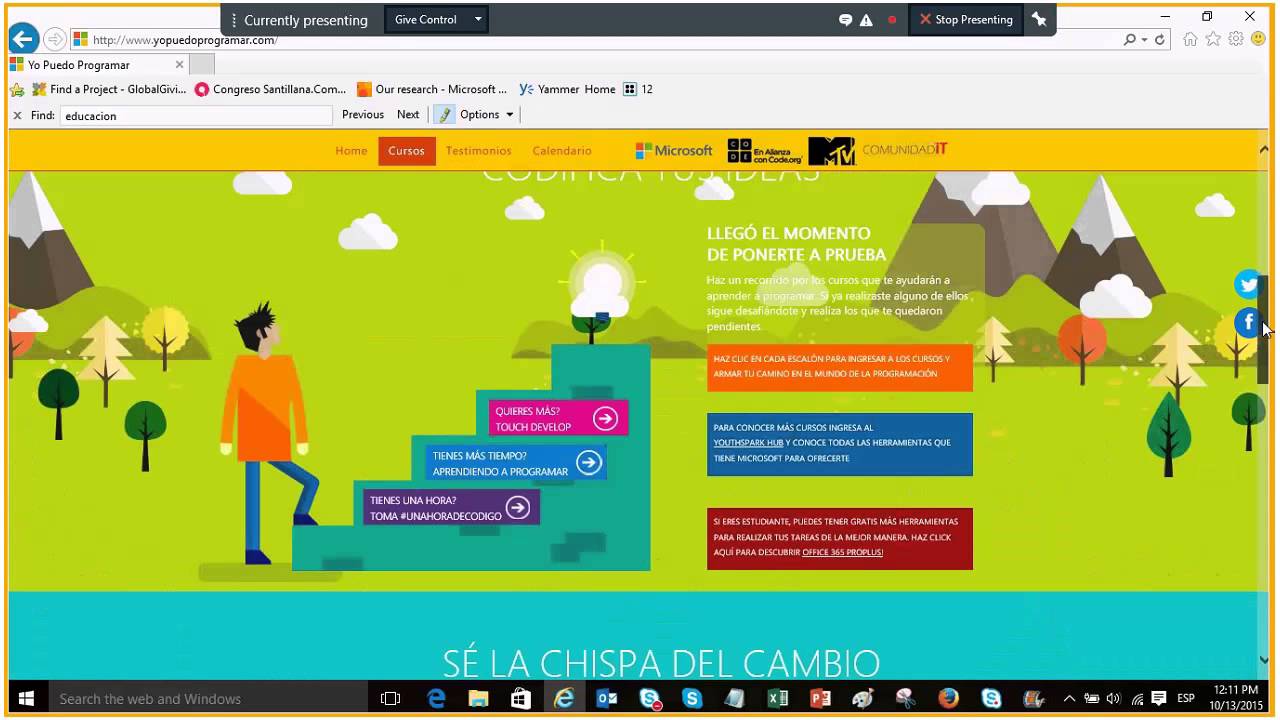Click the MTV logo
Viewport: 1280px width, 720px height.
832,151
